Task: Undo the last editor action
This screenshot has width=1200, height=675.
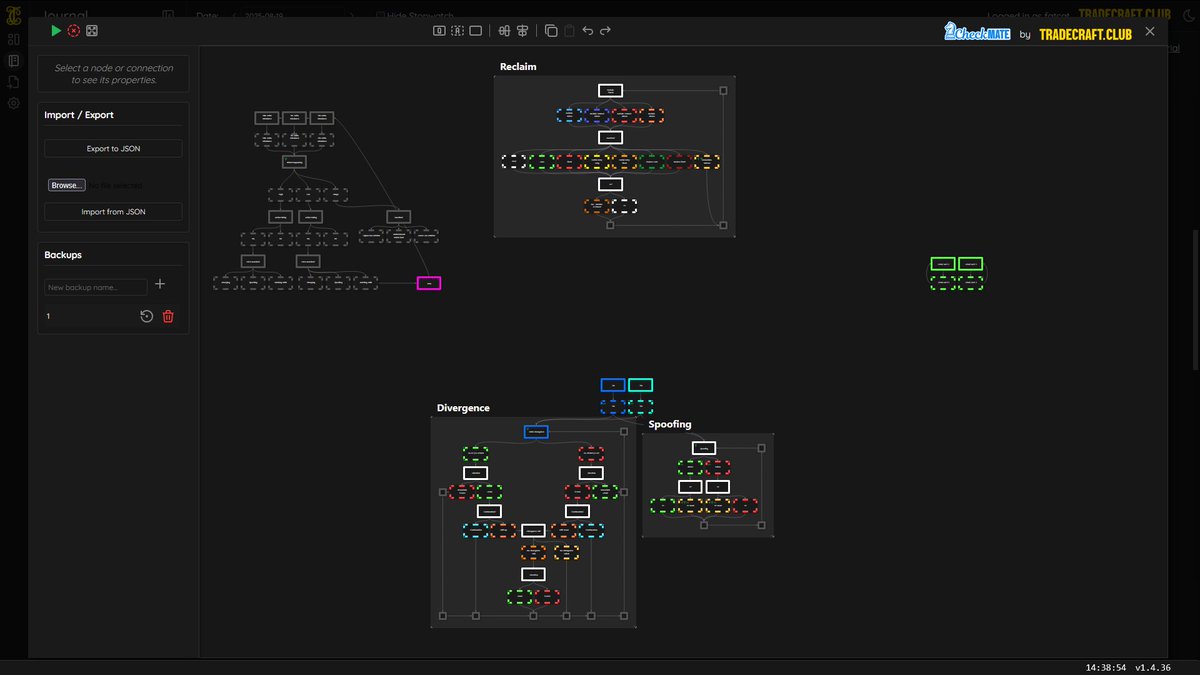Action: 588,31
